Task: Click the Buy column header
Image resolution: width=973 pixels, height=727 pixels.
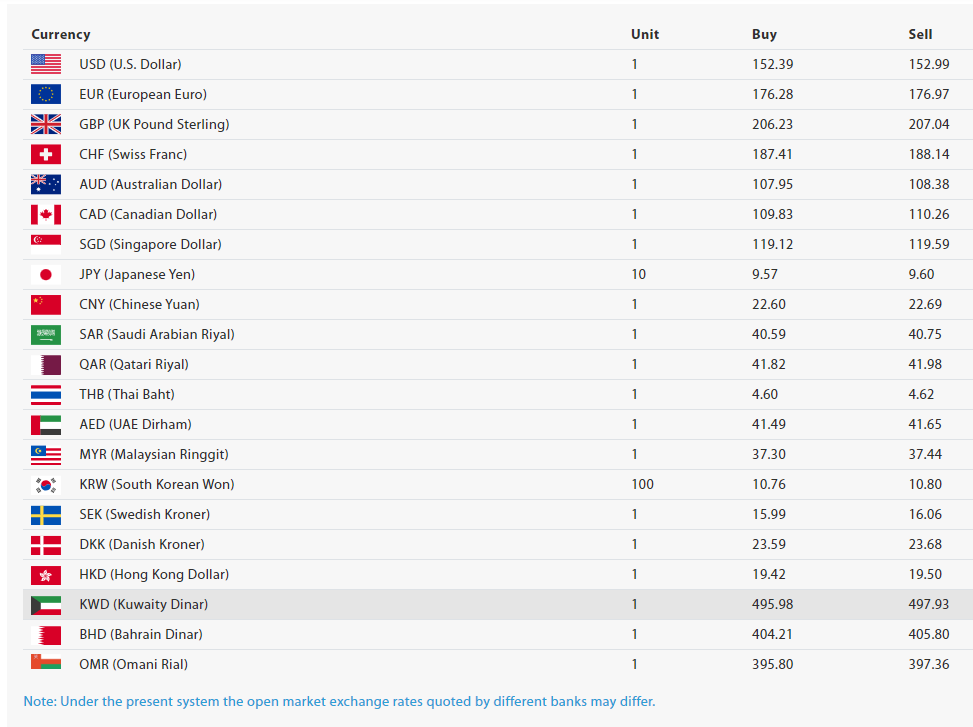Action: click(764, 35)
